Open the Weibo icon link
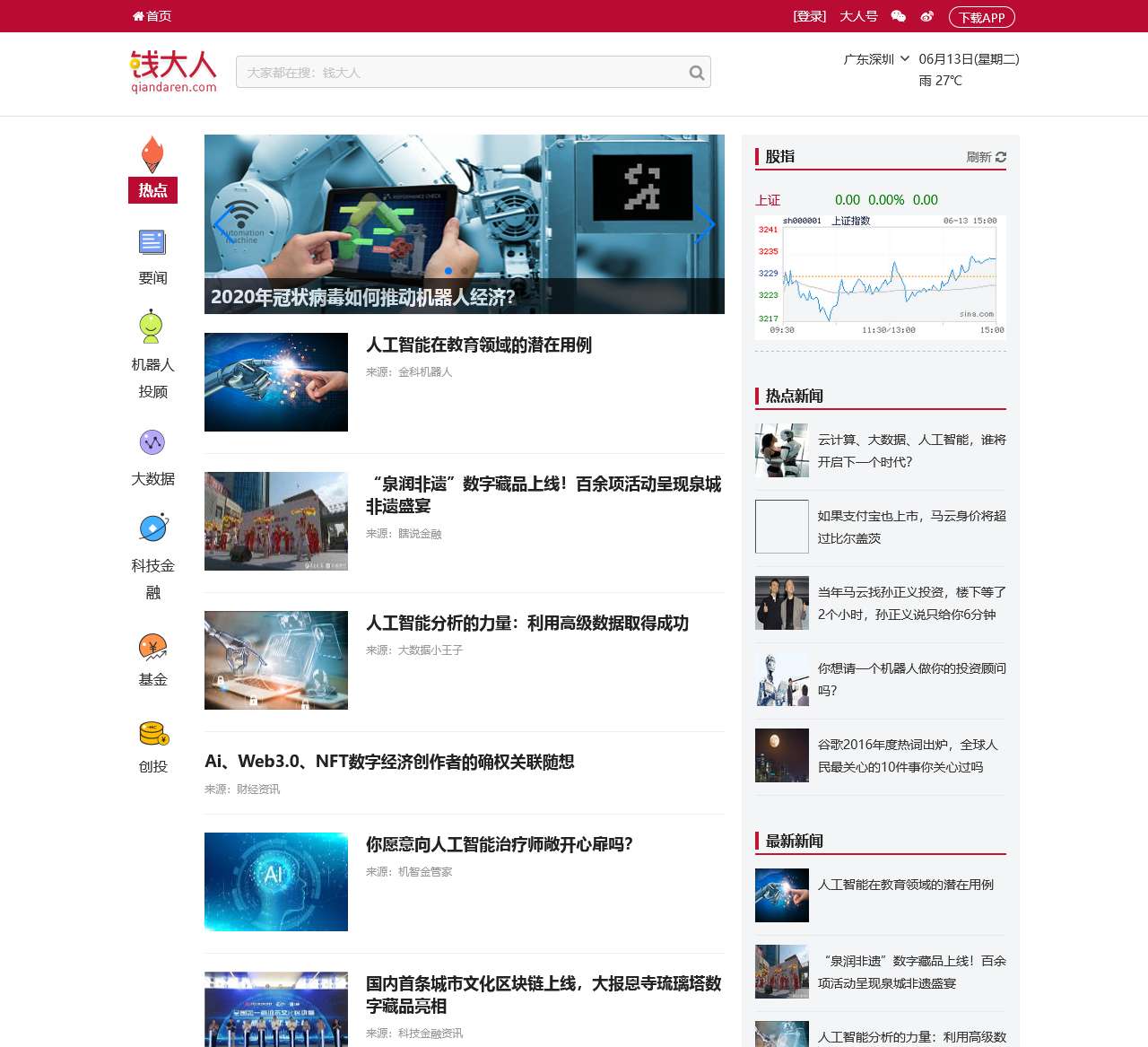1148x1047 pixels. click(x=926, y=16)
